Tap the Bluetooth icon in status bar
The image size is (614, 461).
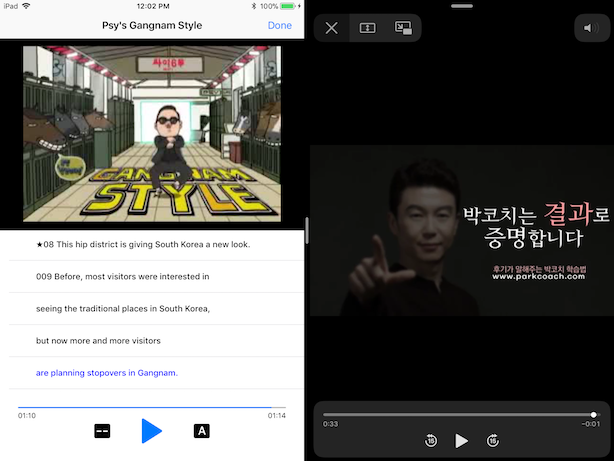pyautogui.click(x=254, y=6)
